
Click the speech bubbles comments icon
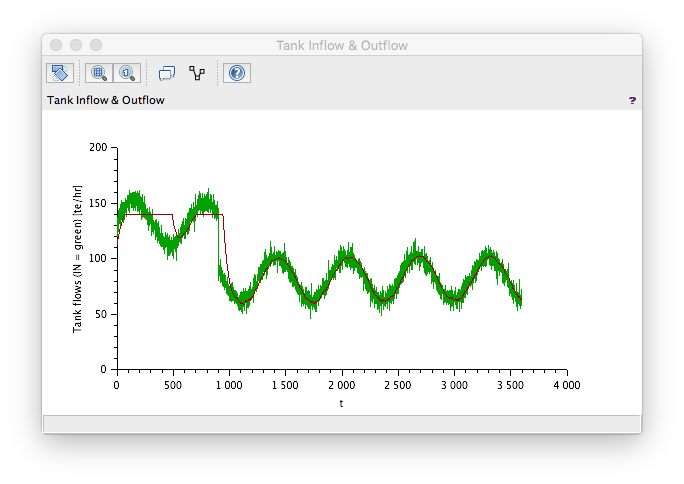click(167, 73)
